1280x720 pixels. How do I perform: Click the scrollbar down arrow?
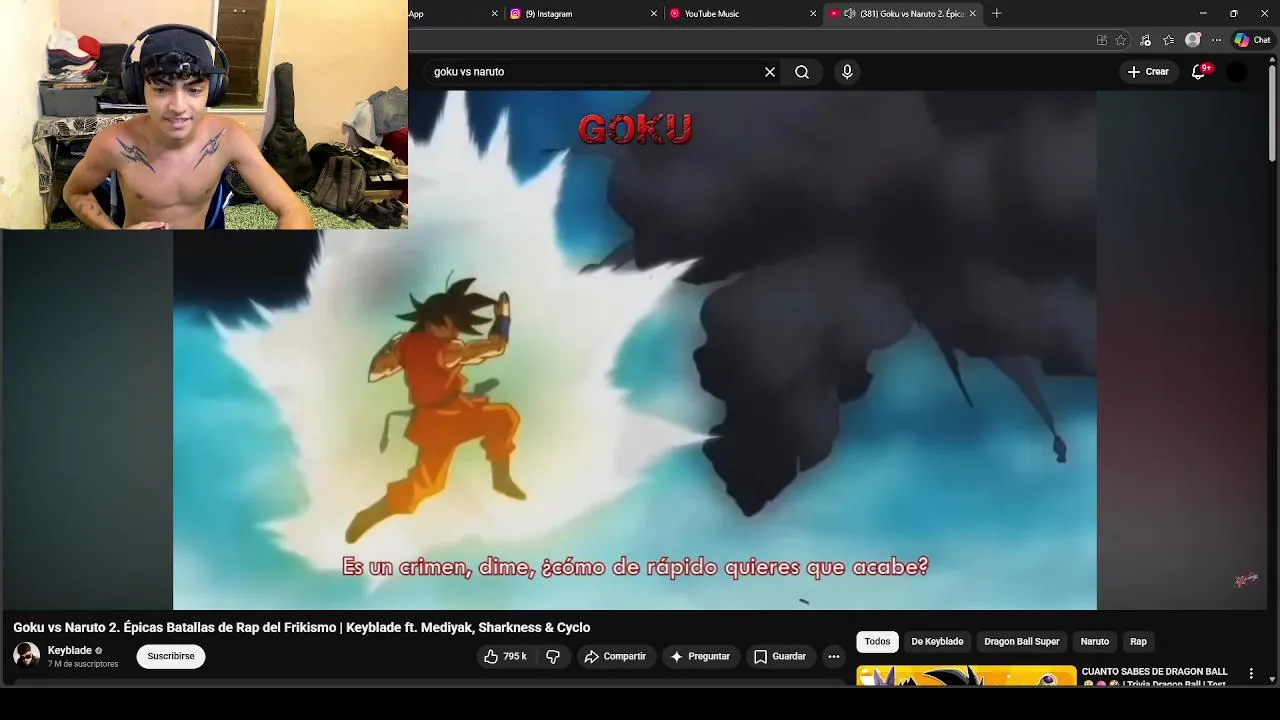coord(1272,680)
